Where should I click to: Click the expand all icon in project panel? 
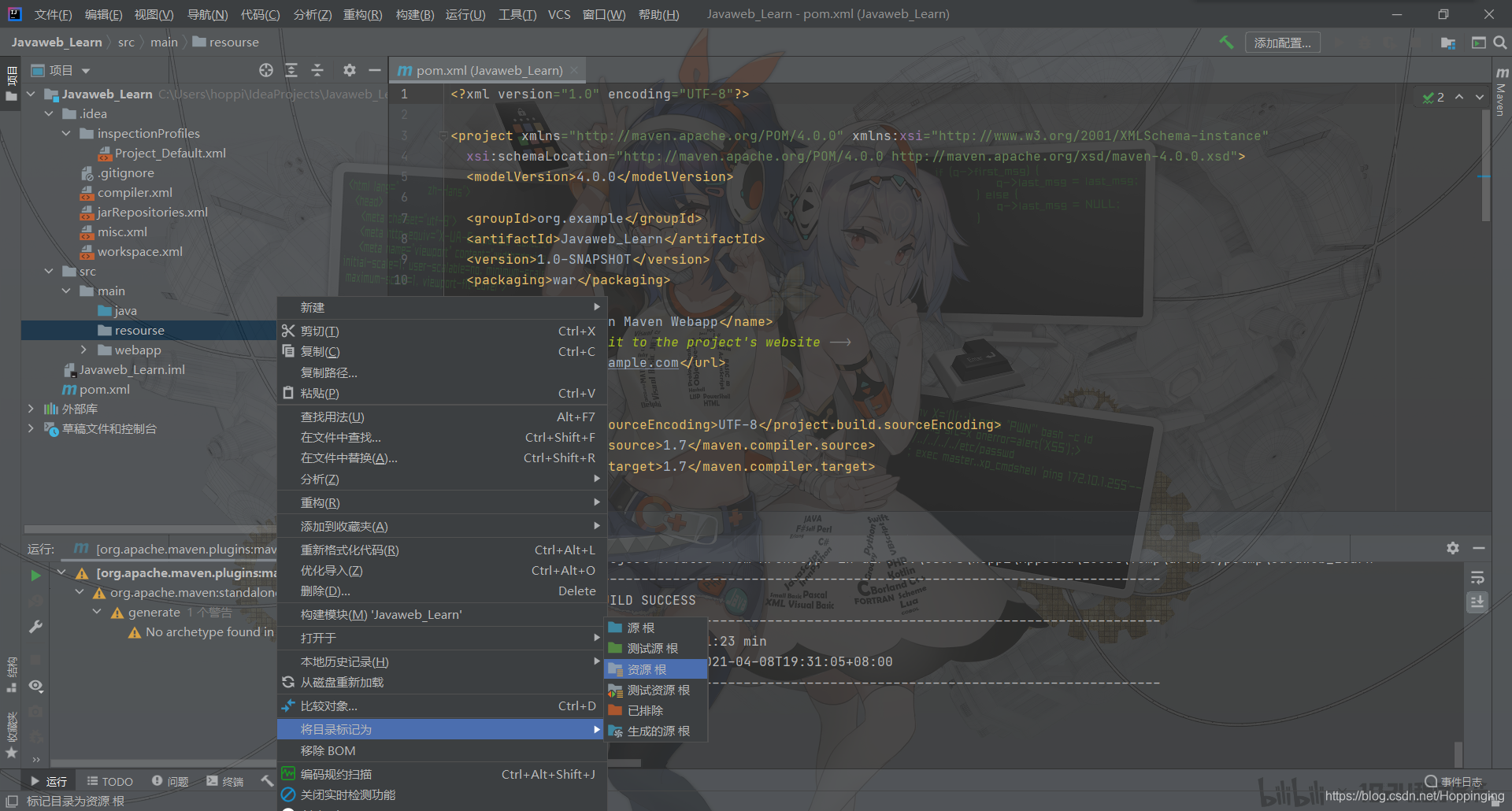(x=291, y=70)
